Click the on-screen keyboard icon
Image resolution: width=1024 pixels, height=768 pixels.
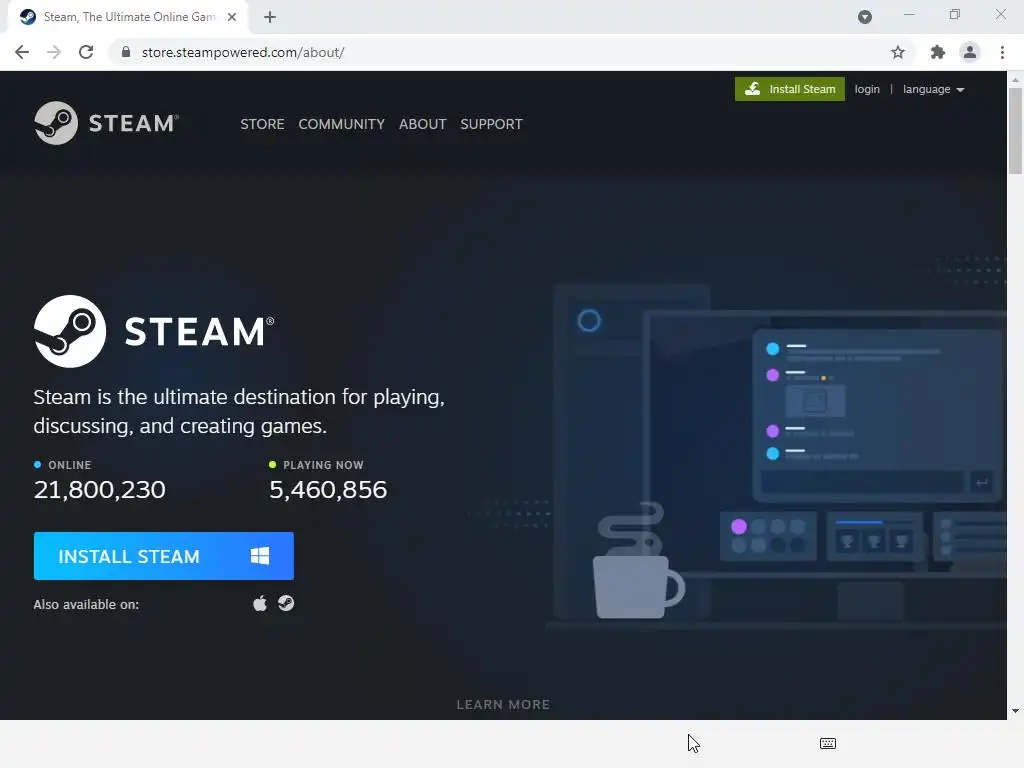pyautogui.click(x=827, y=743)
